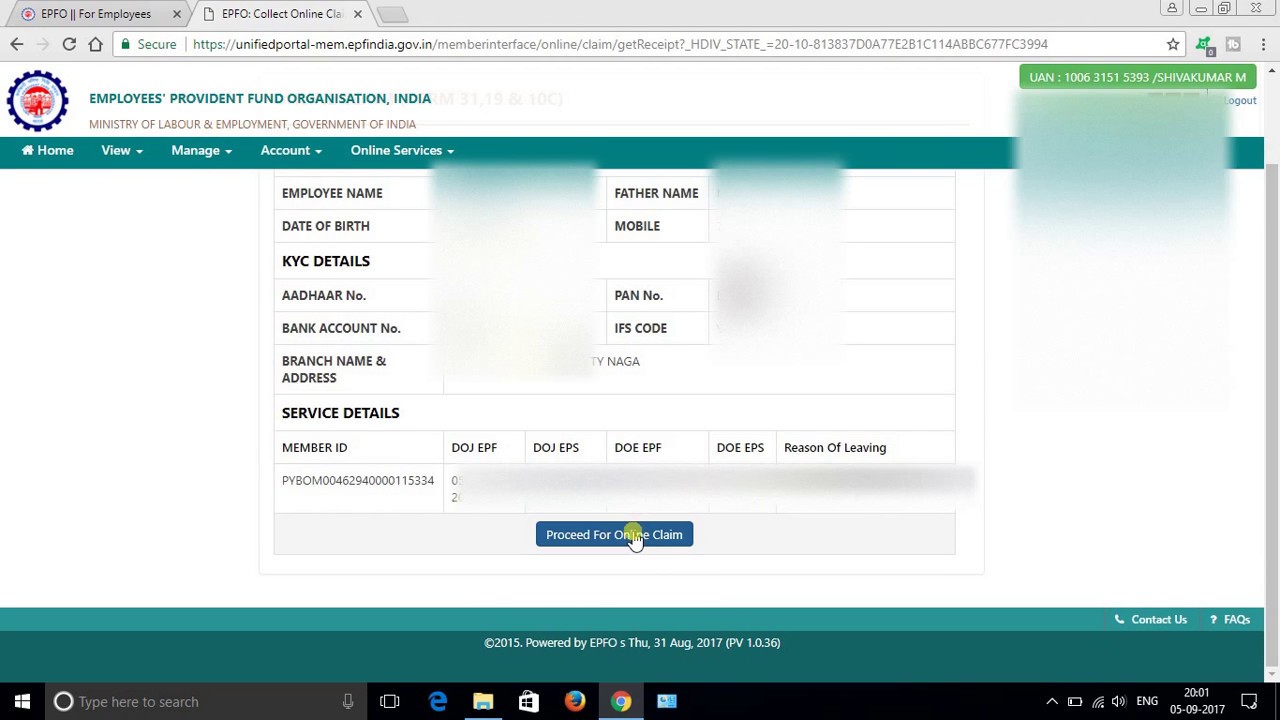Click SERVICE DETAILS heading
The height and width of the screenshot is (720, 1280).
pos(340,413)
